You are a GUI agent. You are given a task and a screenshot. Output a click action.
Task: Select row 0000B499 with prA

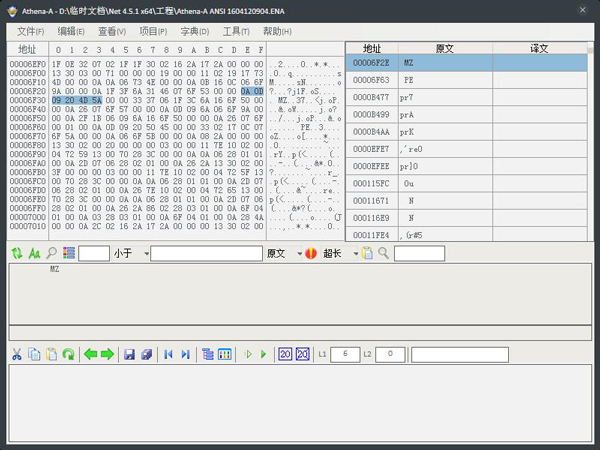click(466, 114)
